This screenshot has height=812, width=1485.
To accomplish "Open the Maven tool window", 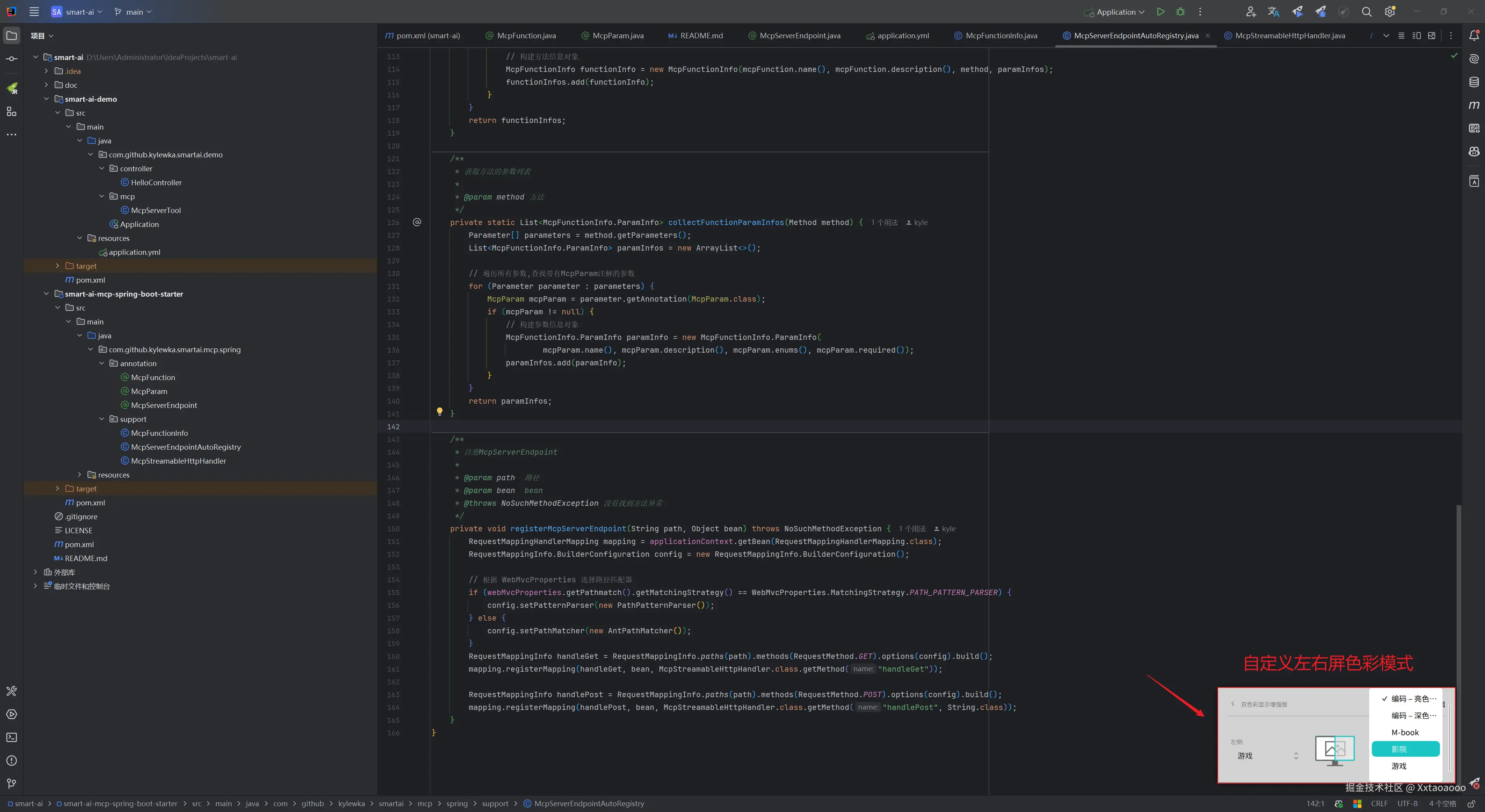I will coord(1474,105).
